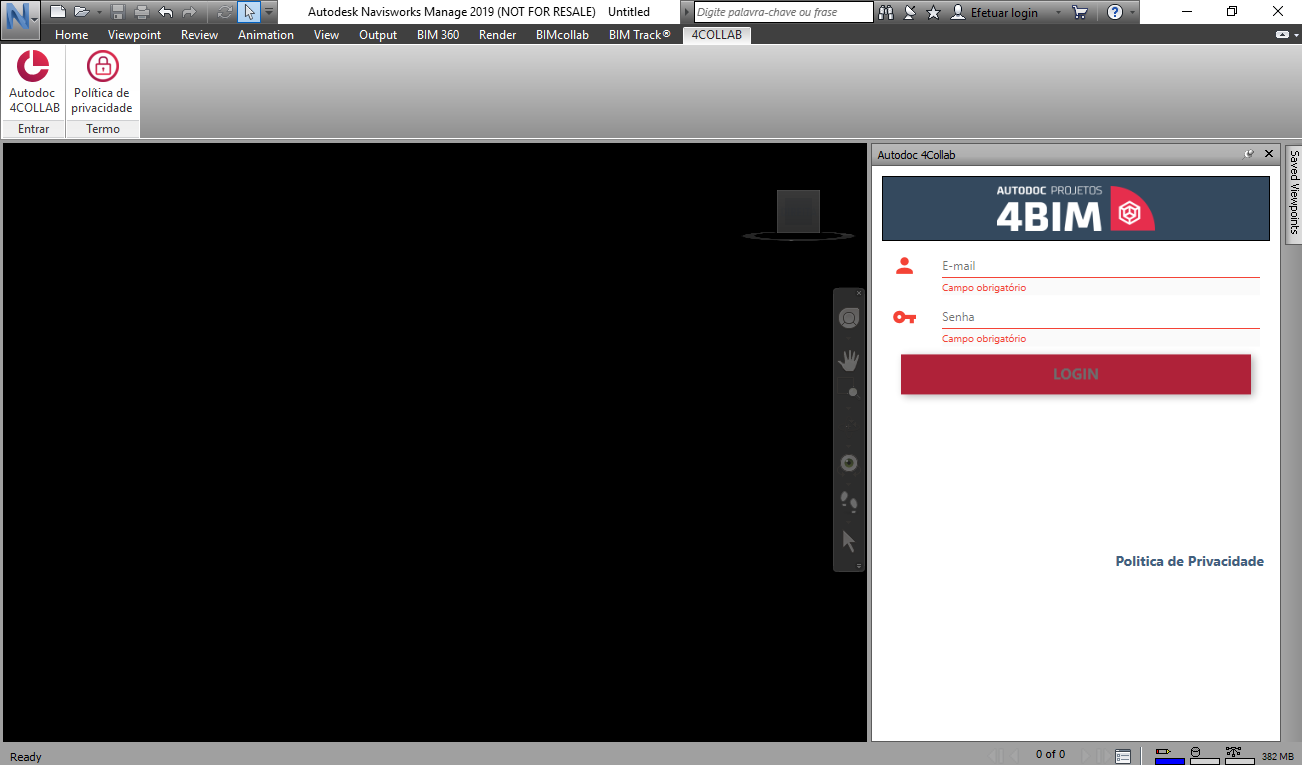
Task: Click the 382 MB memory indicator
Action: 1278,756
